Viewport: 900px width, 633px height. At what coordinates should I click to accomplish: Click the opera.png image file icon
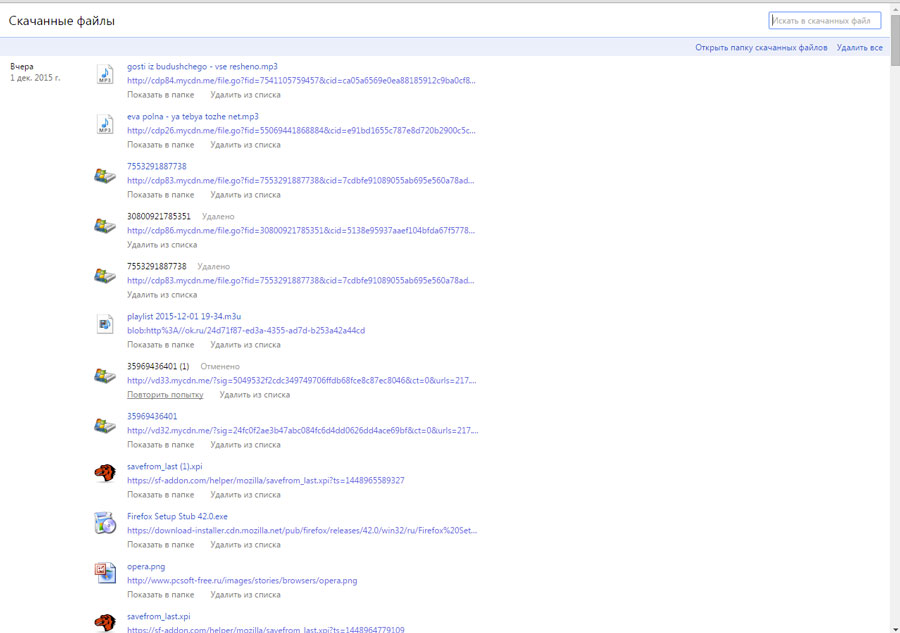[x=105, y=573]
